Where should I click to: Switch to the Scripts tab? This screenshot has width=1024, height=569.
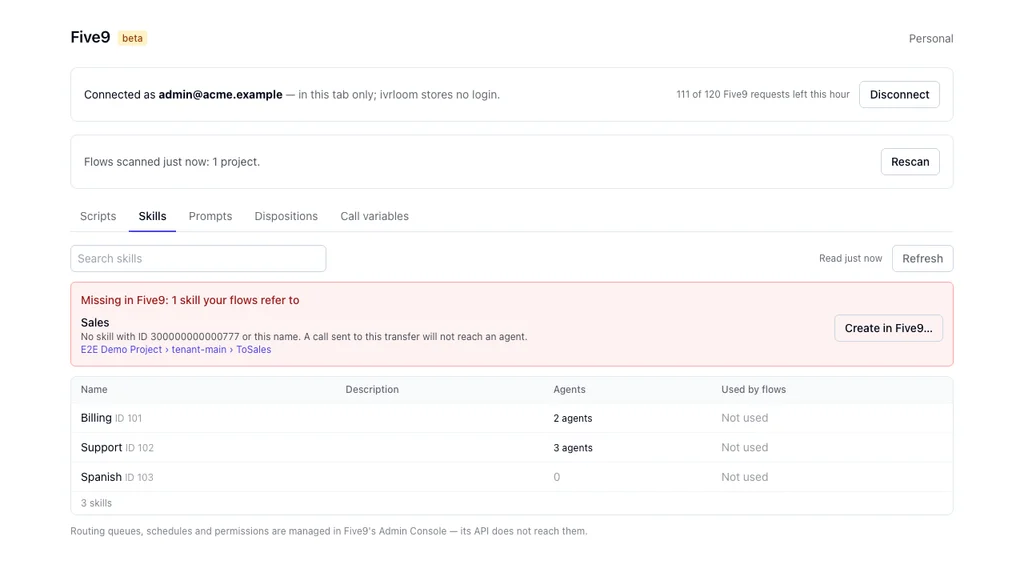(x=98, y=216)
